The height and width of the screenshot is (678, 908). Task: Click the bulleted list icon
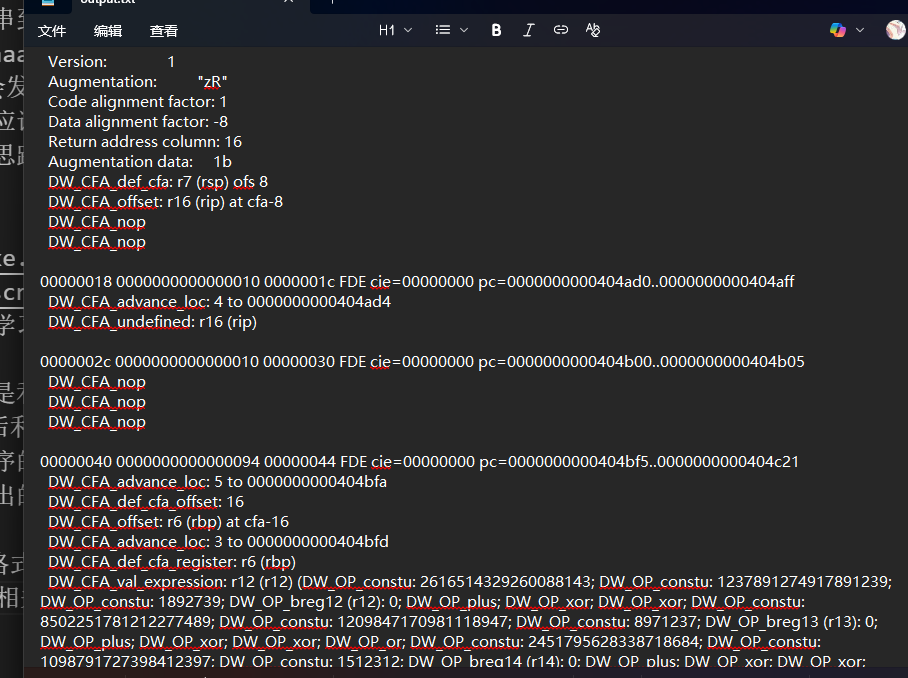[443, 30]
